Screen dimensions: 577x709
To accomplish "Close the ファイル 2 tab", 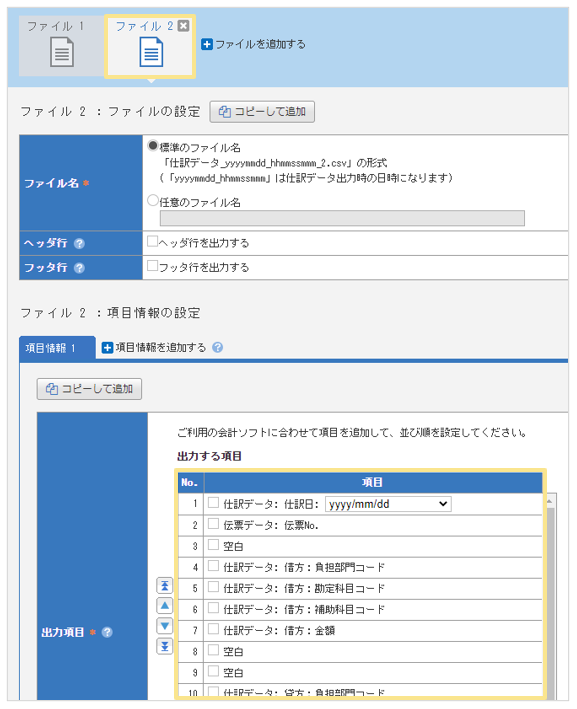I will [x=183, y=26].
